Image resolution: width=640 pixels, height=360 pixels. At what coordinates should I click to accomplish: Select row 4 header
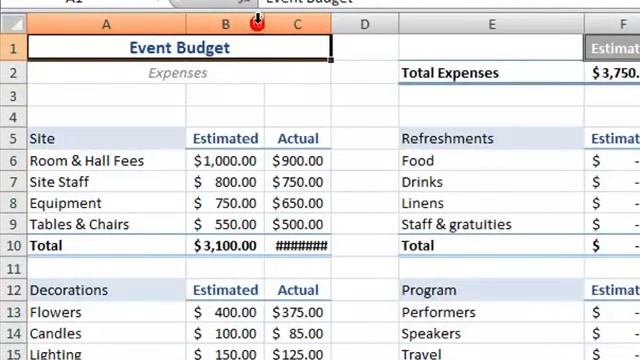(x=13, y=118)
